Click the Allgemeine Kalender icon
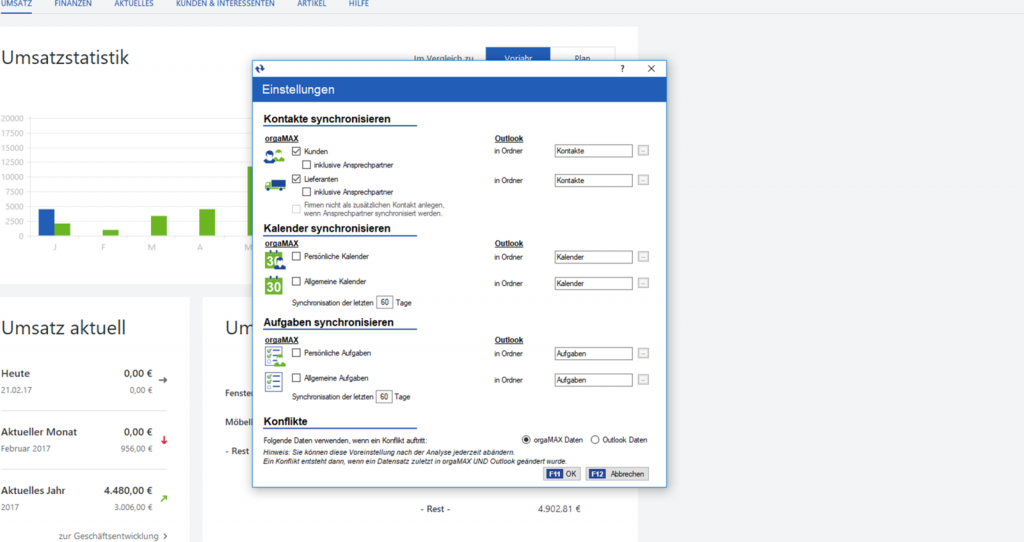 point(274,285)
